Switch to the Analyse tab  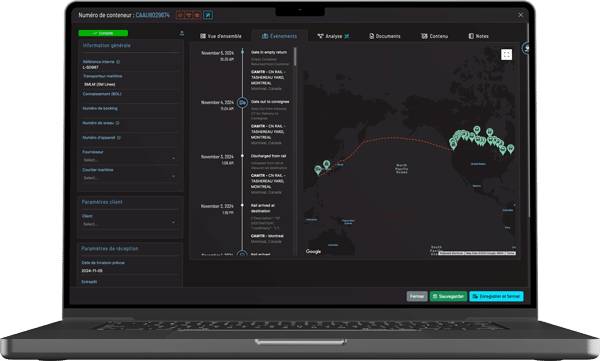pyautogui.click(x=333, y=36)
